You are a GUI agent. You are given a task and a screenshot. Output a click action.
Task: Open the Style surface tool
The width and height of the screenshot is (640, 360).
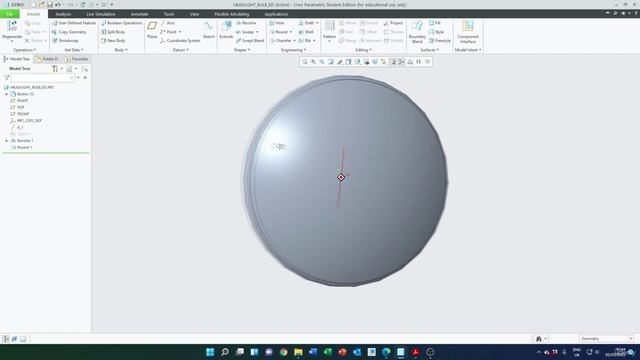436,32
